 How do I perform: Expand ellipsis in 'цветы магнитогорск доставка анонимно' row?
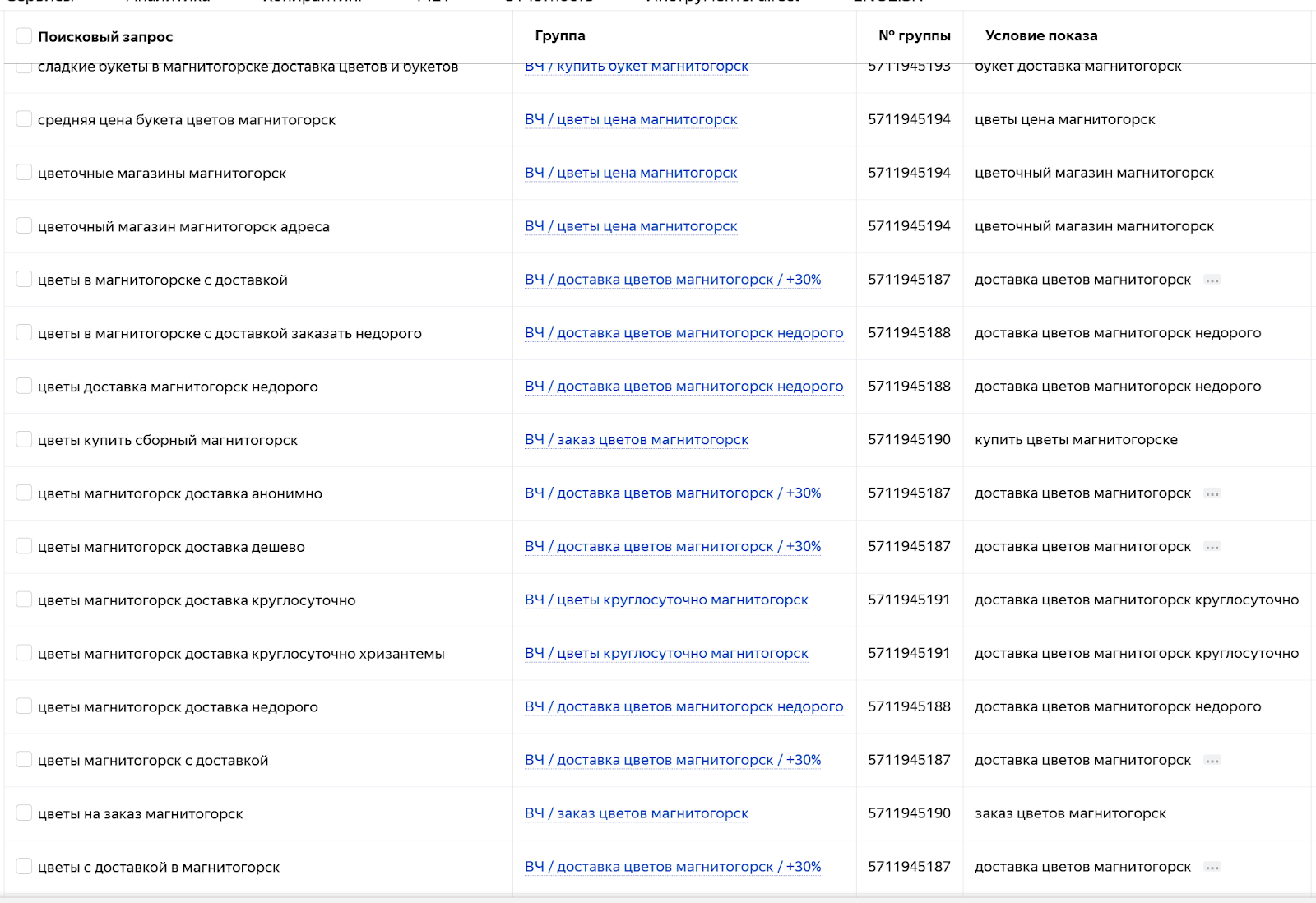tap(1212, 494)
